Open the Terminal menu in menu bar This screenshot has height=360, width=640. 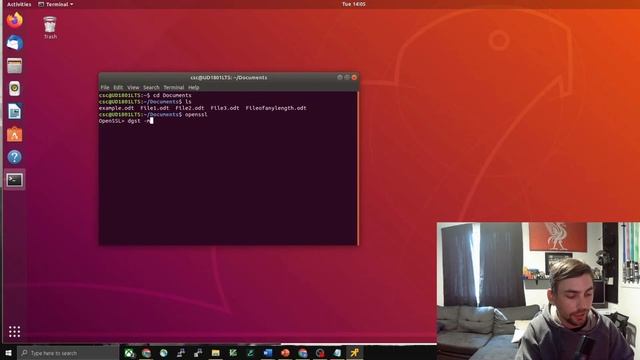[174, 87]
